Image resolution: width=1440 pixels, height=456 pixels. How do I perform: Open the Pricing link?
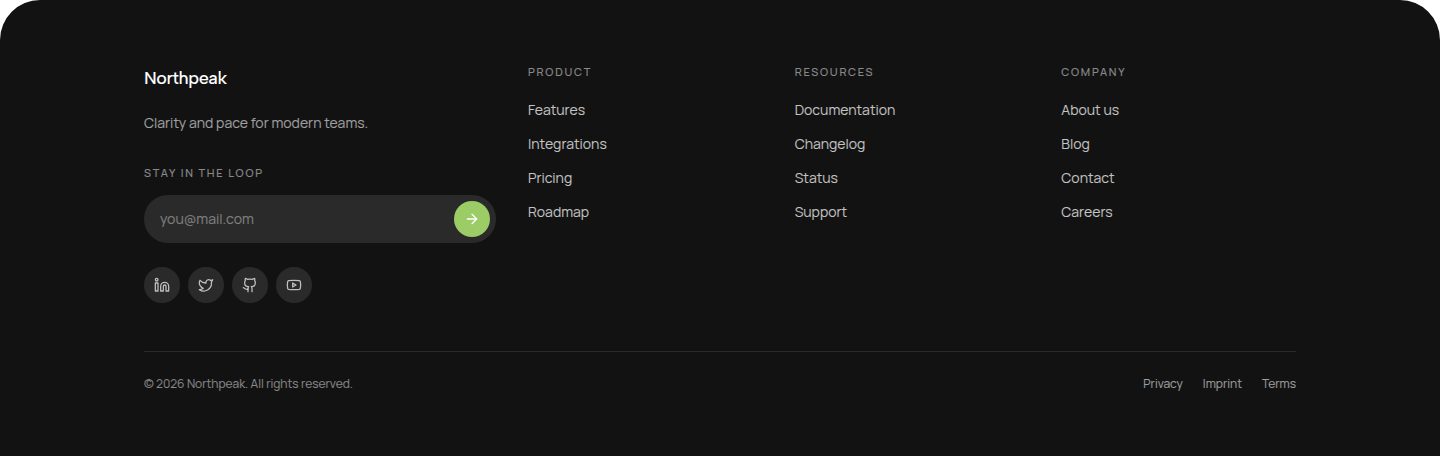[x=550, y=178]
